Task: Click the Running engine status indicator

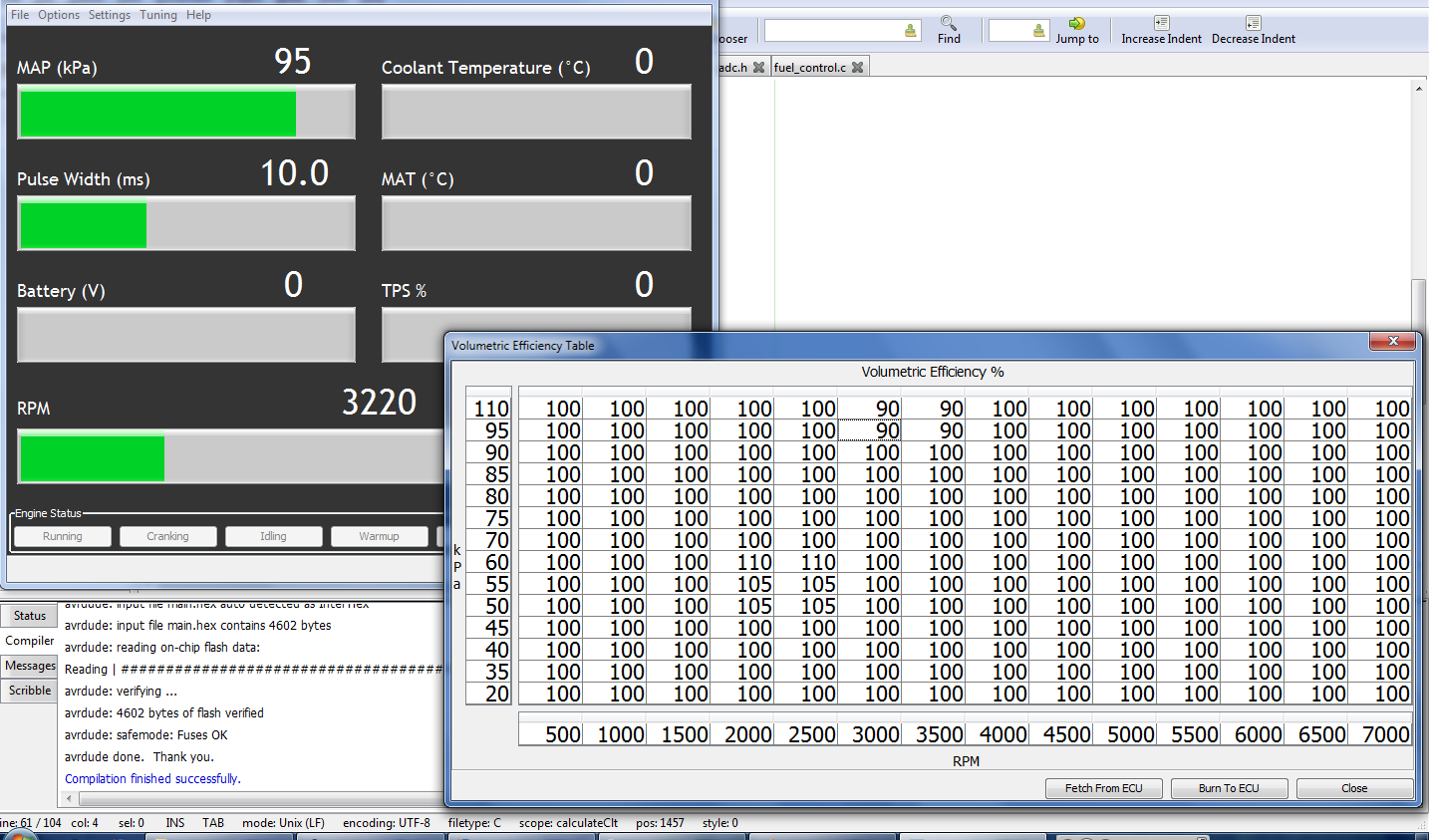Action: [63, 536]
